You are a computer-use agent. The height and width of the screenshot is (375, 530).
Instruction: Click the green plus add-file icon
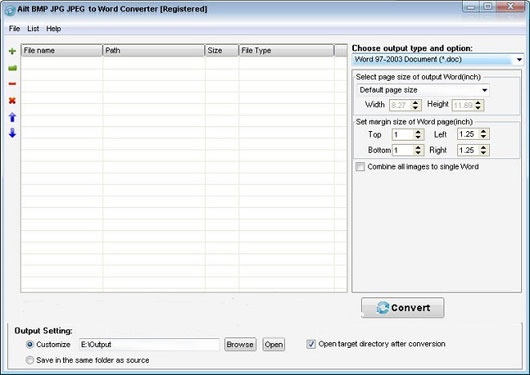(x=13, y=51)
